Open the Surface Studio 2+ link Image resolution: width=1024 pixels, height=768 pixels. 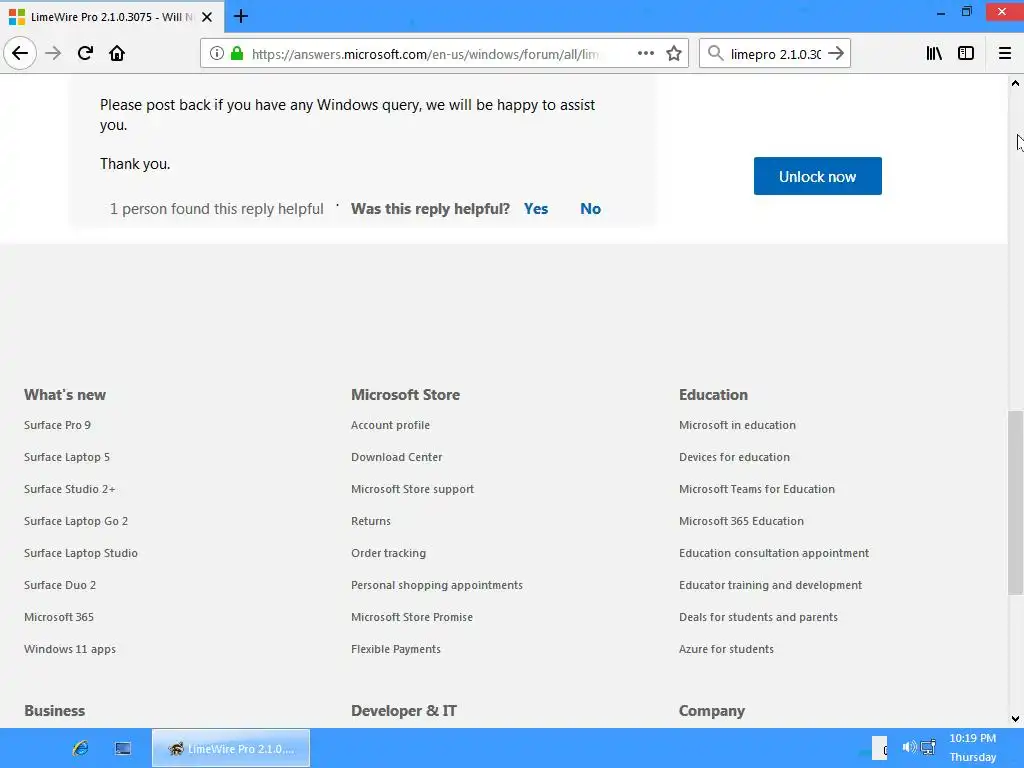tap(69, 489)
